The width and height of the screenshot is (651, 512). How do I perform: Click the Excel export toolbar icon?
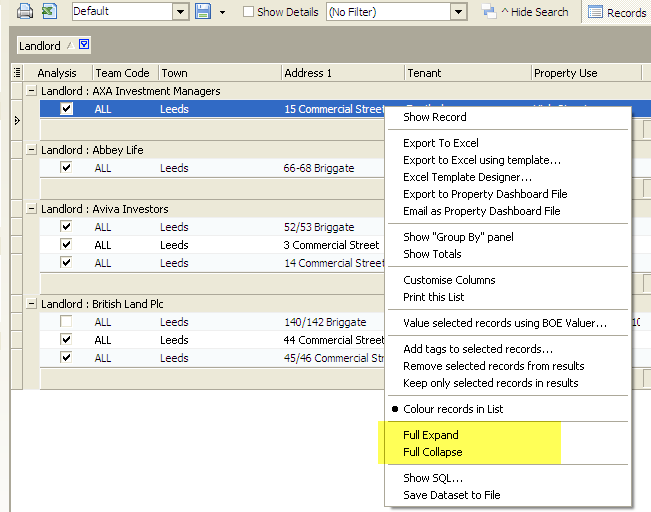coord(49,11)
